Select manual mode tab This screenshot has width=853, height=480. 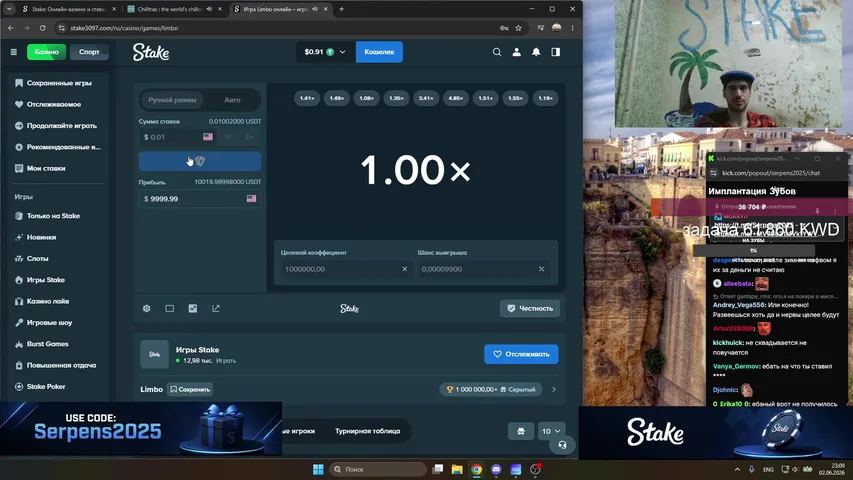(172, 100)
